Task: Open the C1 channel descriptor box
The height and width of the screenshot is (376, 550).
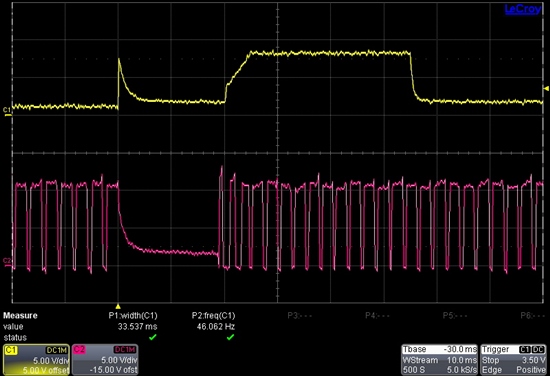Action: coord(36,360)
